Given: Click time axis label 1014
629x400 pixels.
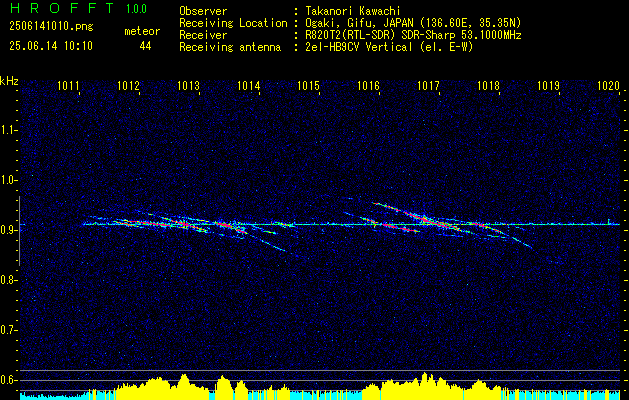Looking at the screenshot, I should 249,85.
